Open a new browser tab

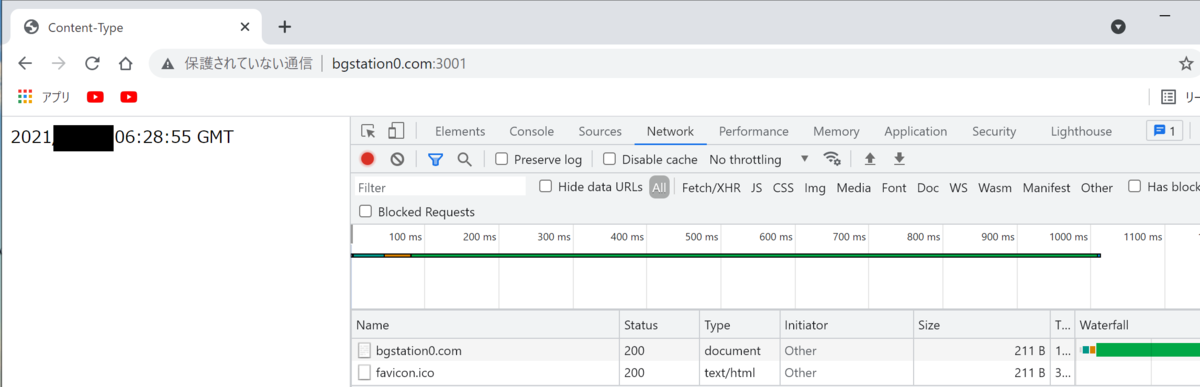pos(285,27)
